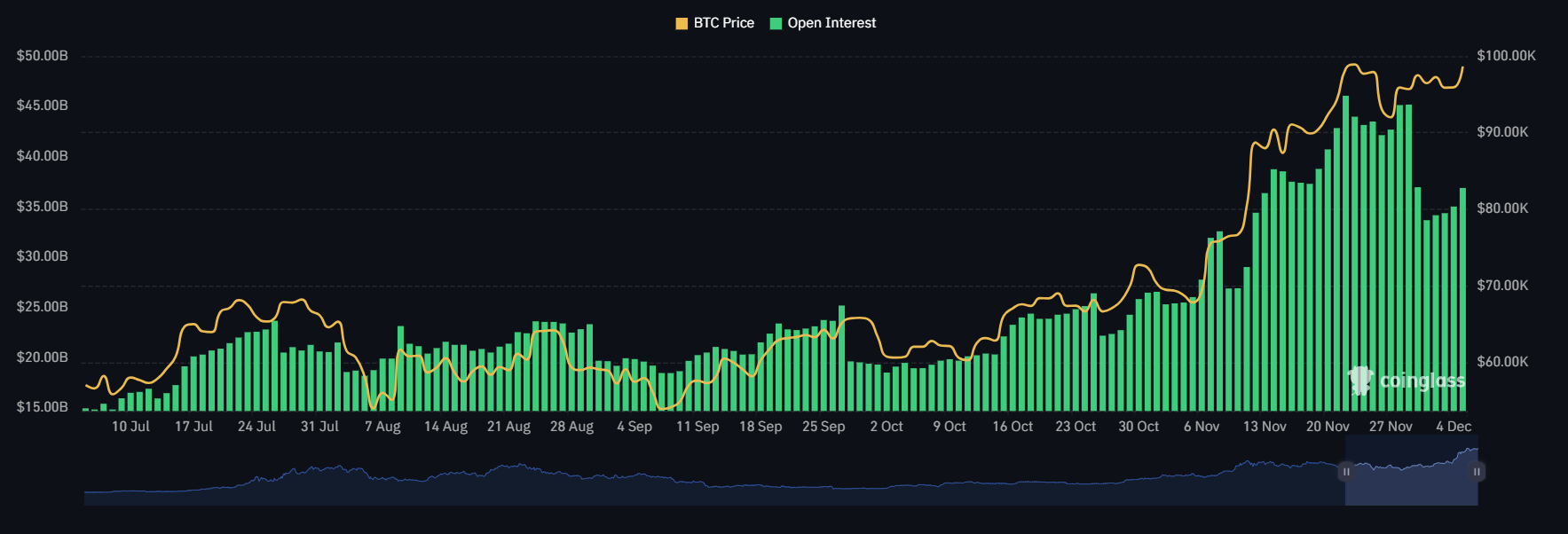The width and height of the screenshot is (1568, 534).
Task: Click the 13 Nov date label
Action: click(1265, 427)
